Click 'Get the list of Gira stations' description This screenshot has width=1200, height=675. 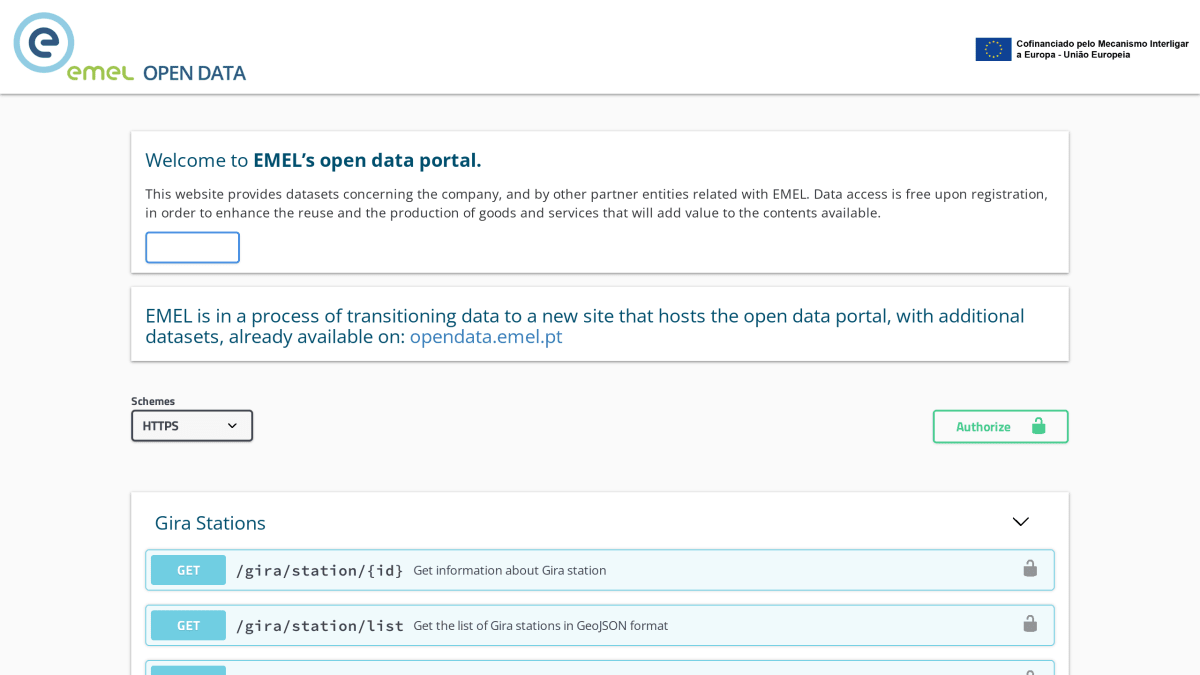pos(541,625)
